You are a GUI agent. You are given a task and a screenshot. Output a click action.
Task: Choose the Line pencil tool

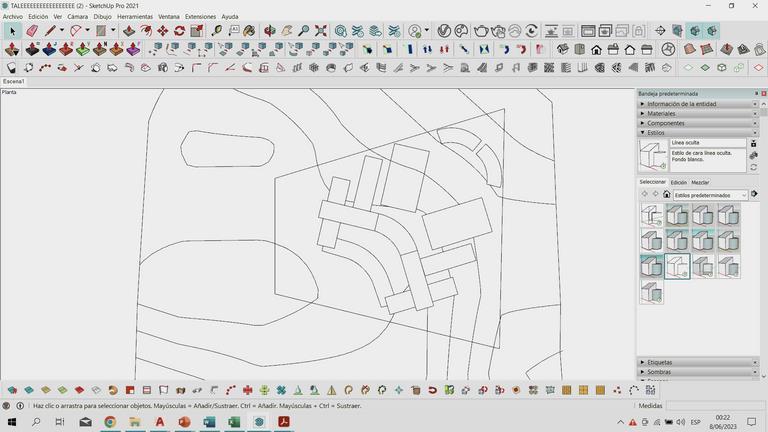pyautogui.click(x=50, y=31)
